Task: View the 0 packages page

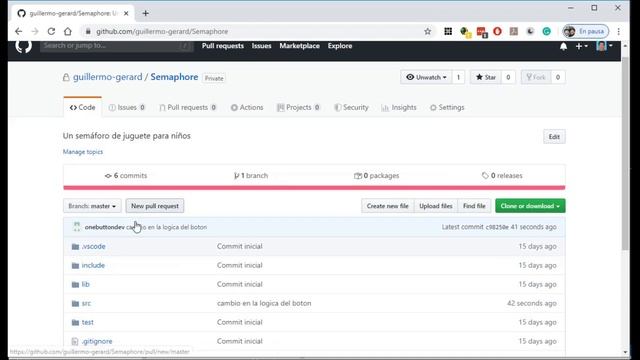Action: coord(377,176)
